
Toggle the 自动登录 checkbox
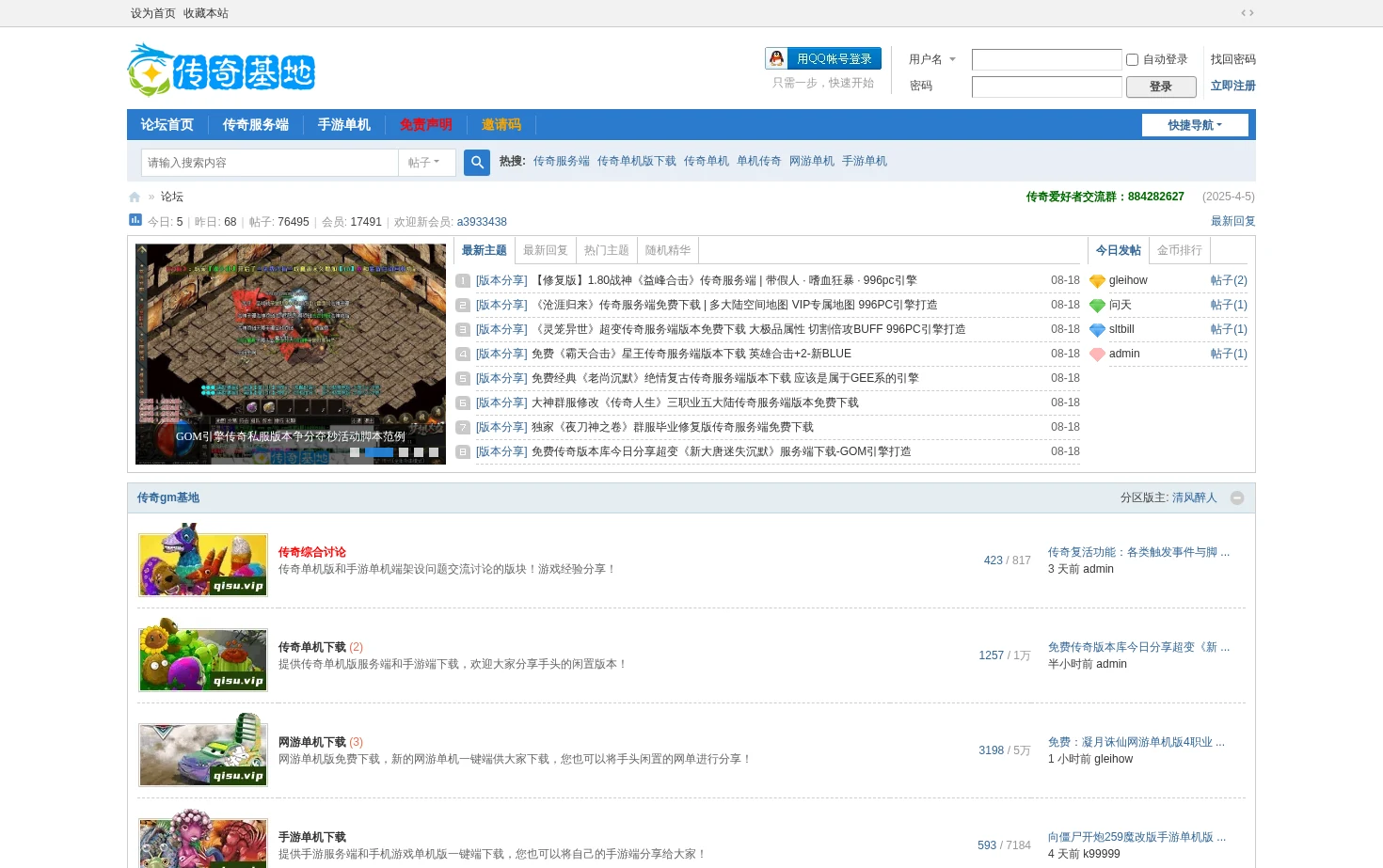(1133, 59)
